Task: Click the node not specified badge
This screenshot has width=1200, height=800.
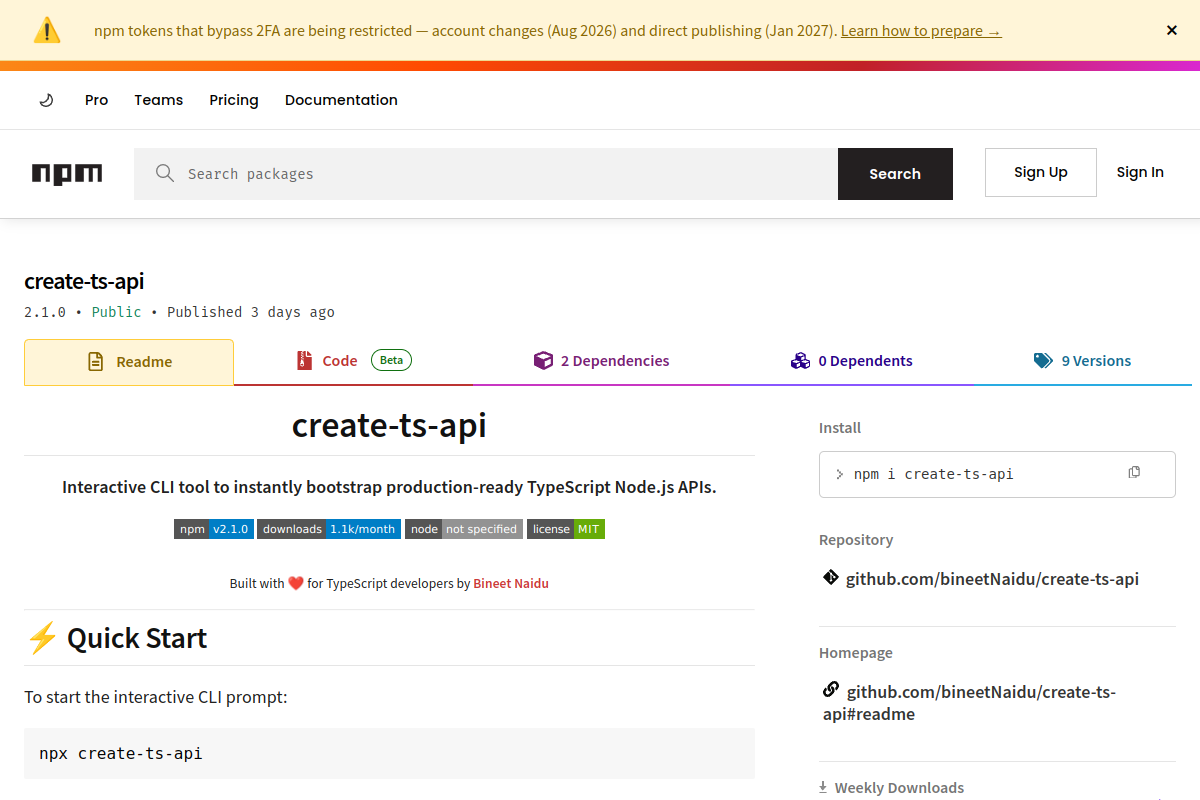Action: tap(464, 529)
